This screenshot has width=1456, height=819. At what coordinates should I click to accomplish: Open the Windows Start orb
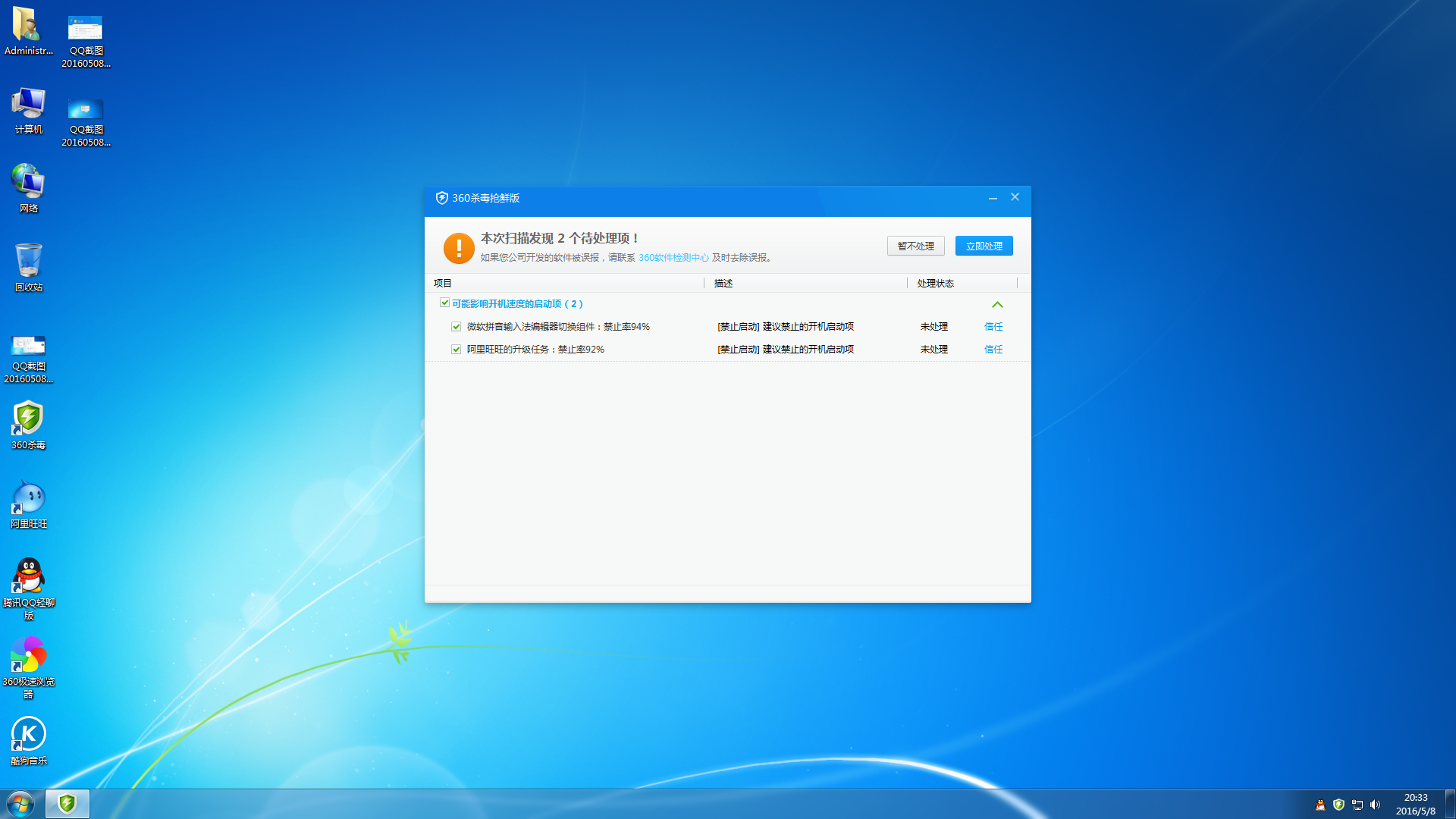click(20, 804)
